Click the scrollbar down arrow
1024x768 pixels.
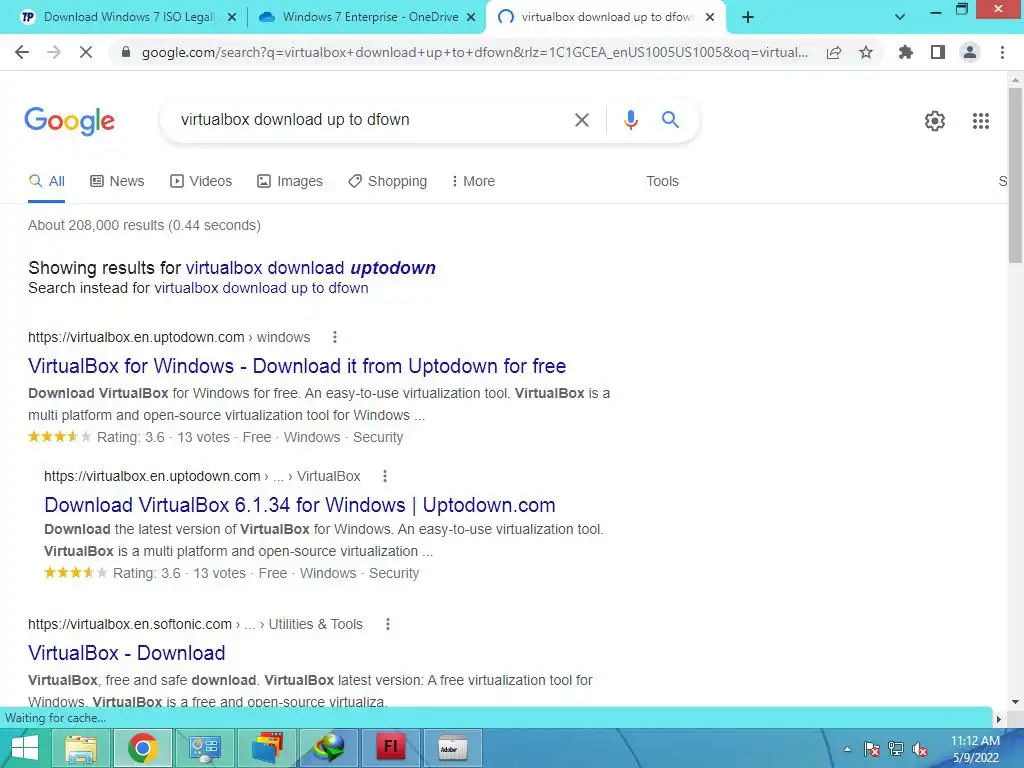tap(1015, 701)
